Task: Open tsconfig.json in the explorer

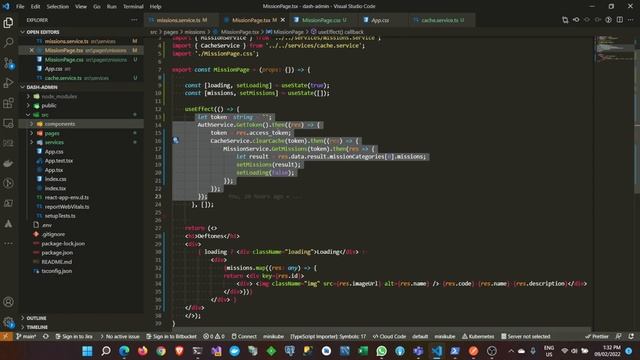Action: point(57,271)
